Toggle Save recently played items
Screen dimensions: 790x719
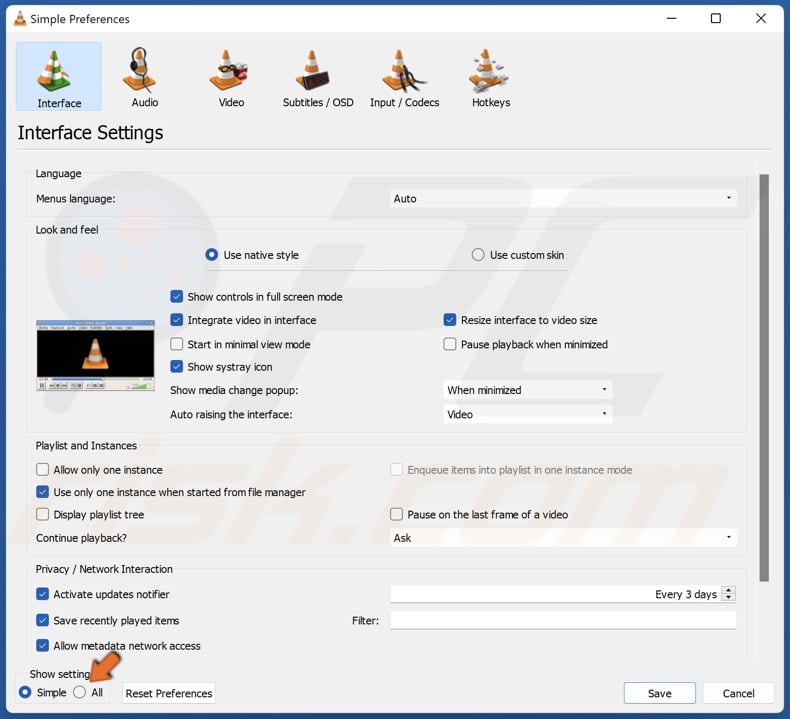pos(42,620)
